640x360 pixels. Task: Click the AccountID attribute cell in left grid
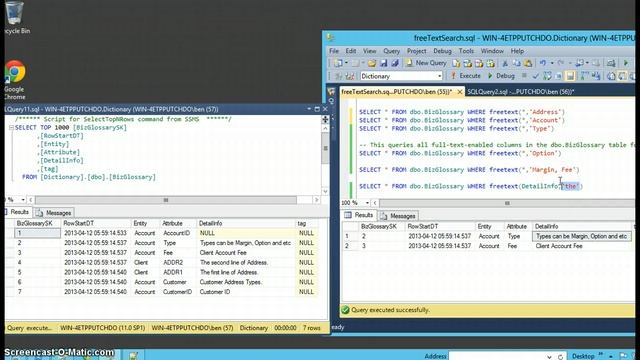pos(178,233)
